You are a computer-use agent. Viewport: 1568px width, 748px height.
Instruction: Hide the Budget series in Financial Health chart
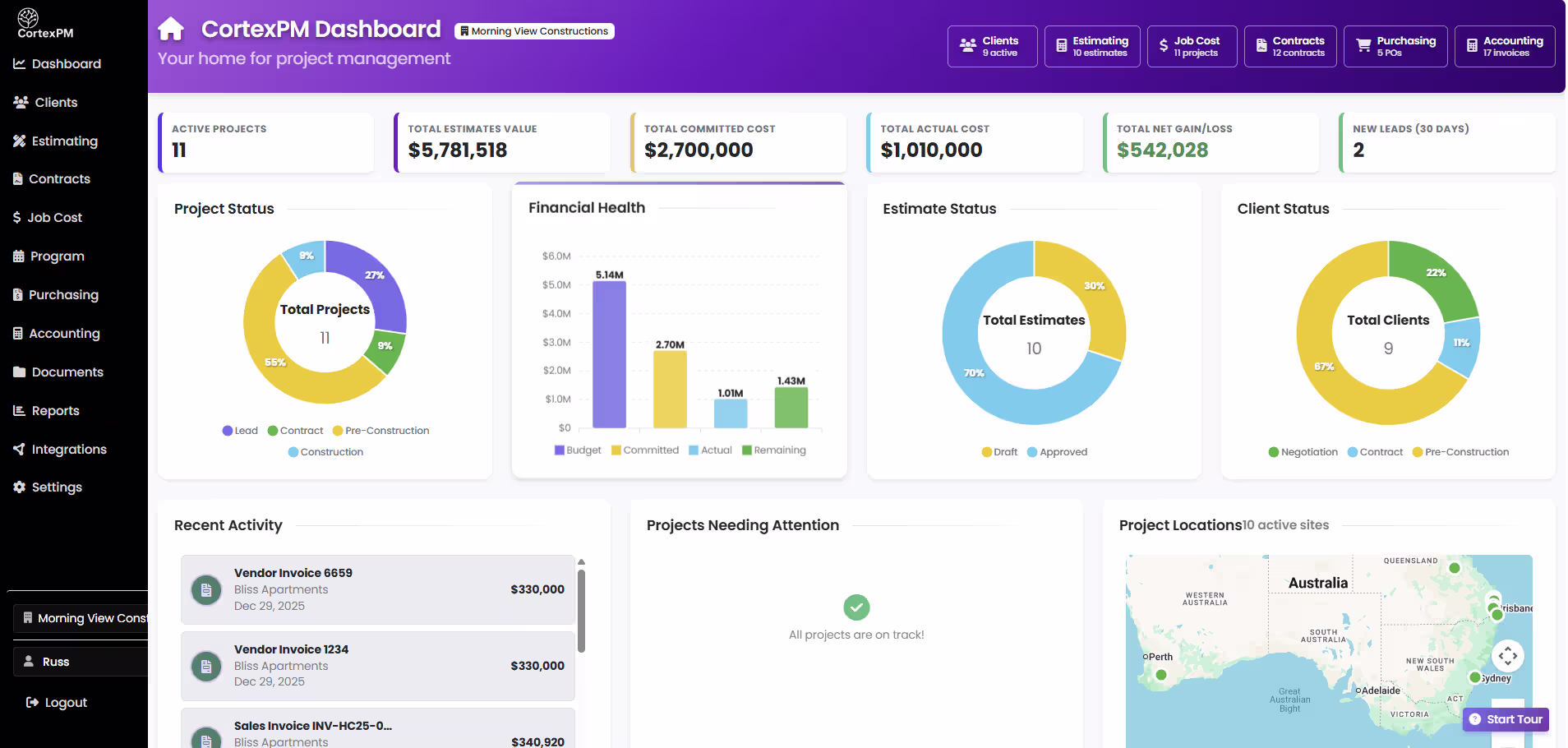[x=579, y=450]
